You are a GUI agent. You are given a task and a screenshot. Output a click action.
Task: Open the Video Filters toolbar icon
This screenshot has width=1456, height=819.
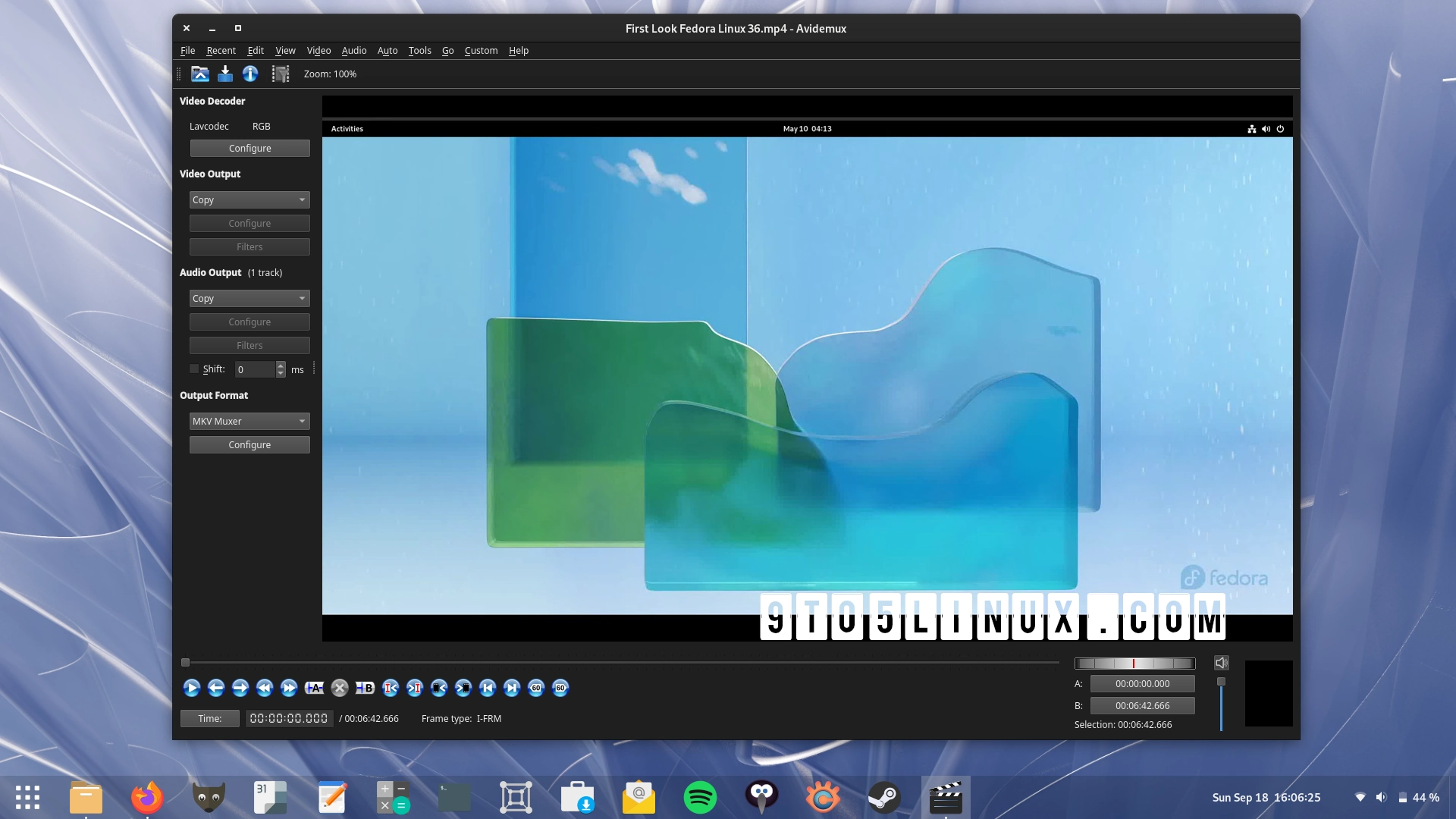tap(280, 74)
